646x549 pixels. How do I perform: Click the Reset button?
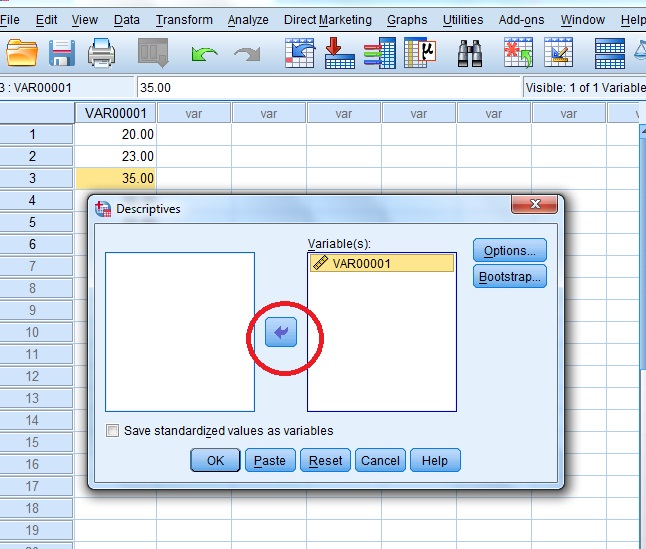(325, 460)
